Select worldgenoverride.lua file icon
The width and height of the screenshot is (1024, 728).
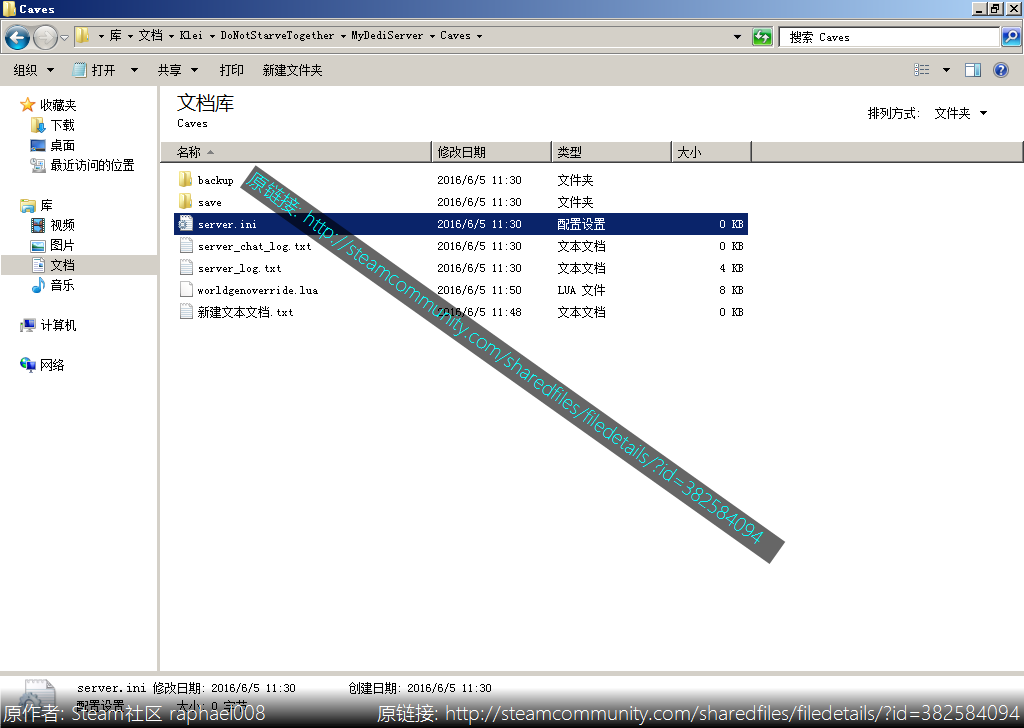tap(186, 289)
